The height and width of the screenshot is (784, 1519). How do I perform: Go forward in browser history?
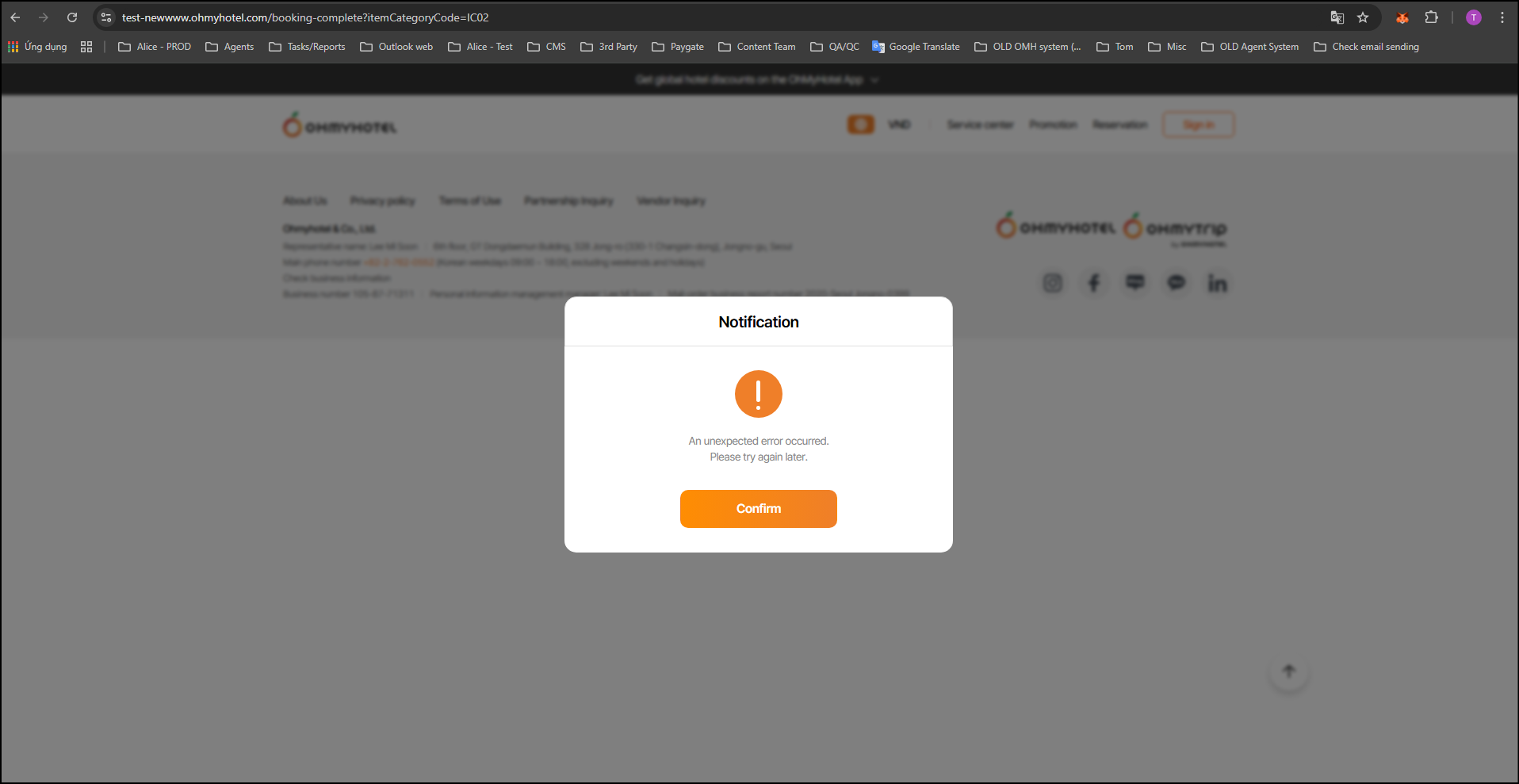(x=44, y=17)
